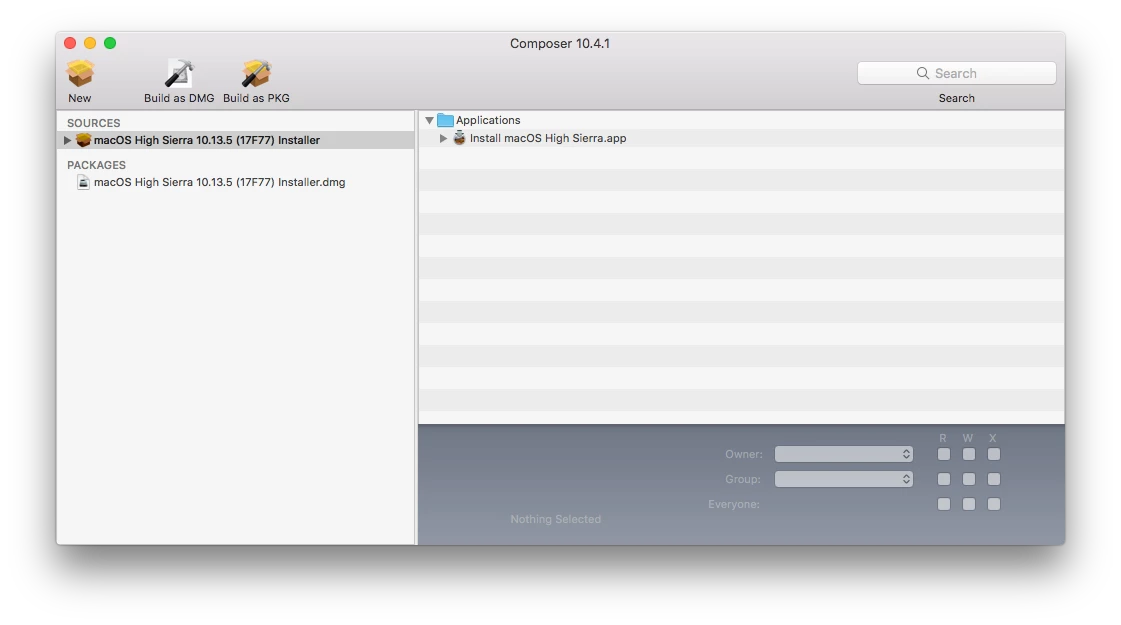
Task: Toggle Everyone read permission checkbox
Action: (x=944, y=504)
